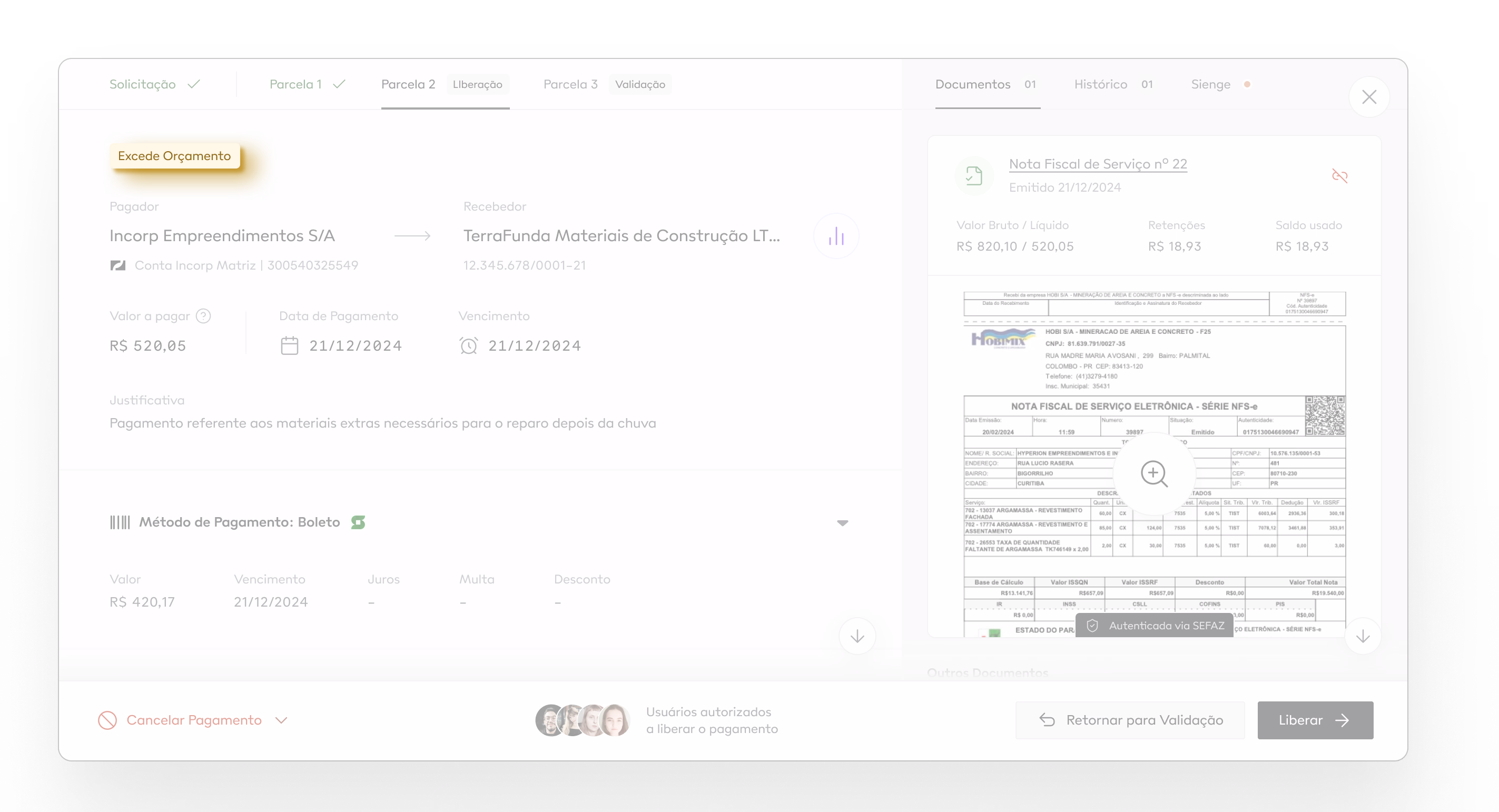Switch to the Parcela 1 tab

[x=307, y=84]
